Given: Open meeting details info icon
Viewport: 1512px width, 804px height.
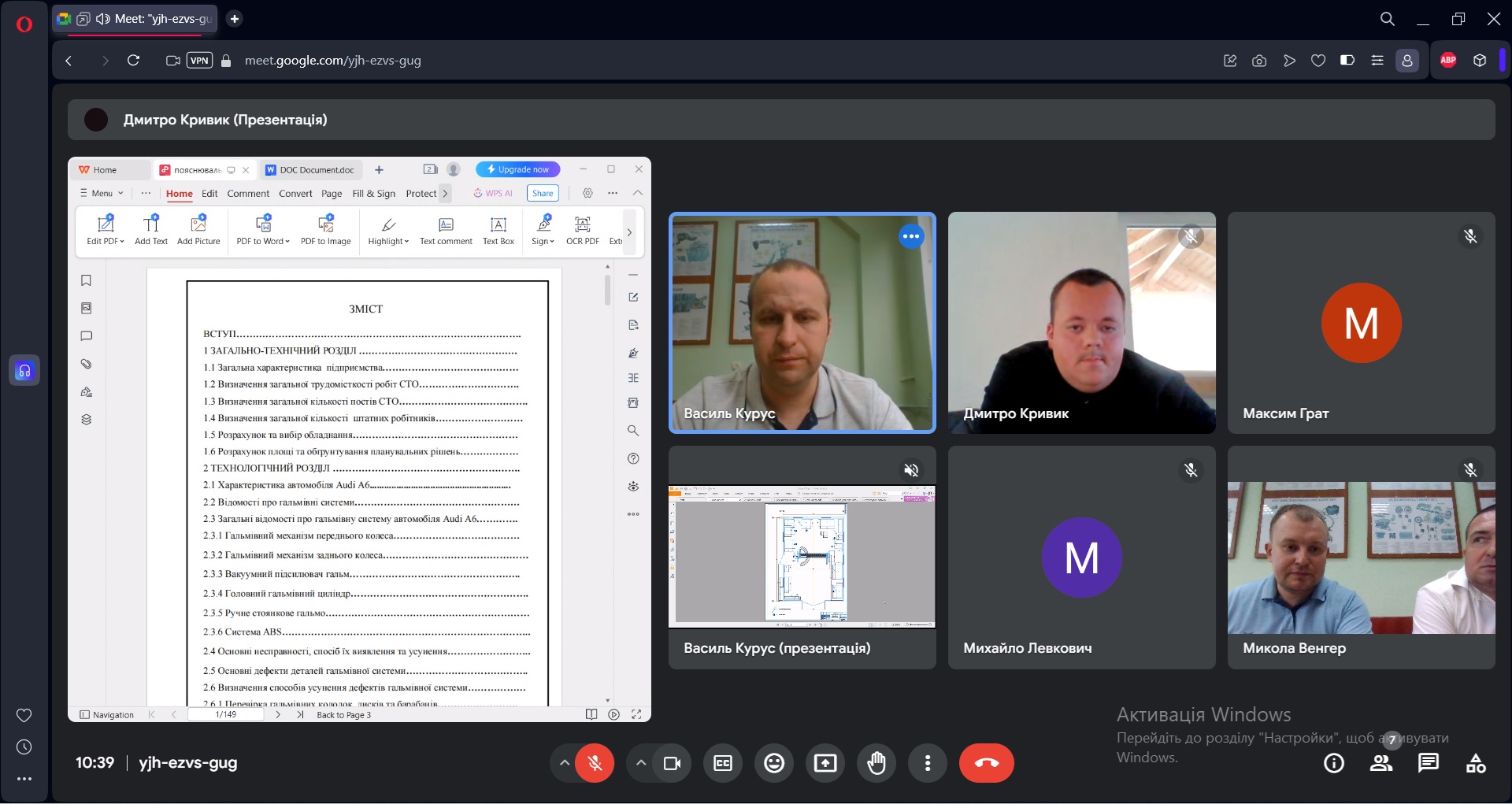Looking at the screenshot, I should point(1334,762).
